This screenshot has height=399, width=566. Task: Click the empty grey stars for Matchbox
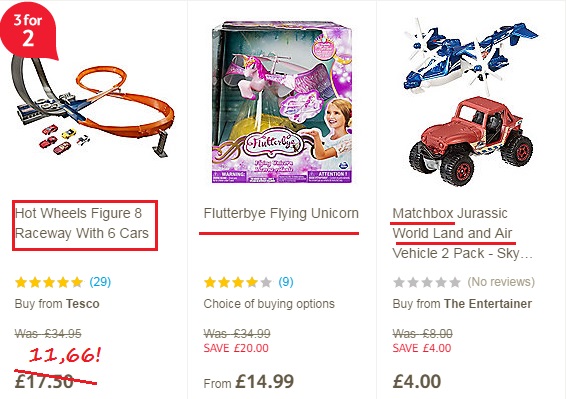(427, 282)
